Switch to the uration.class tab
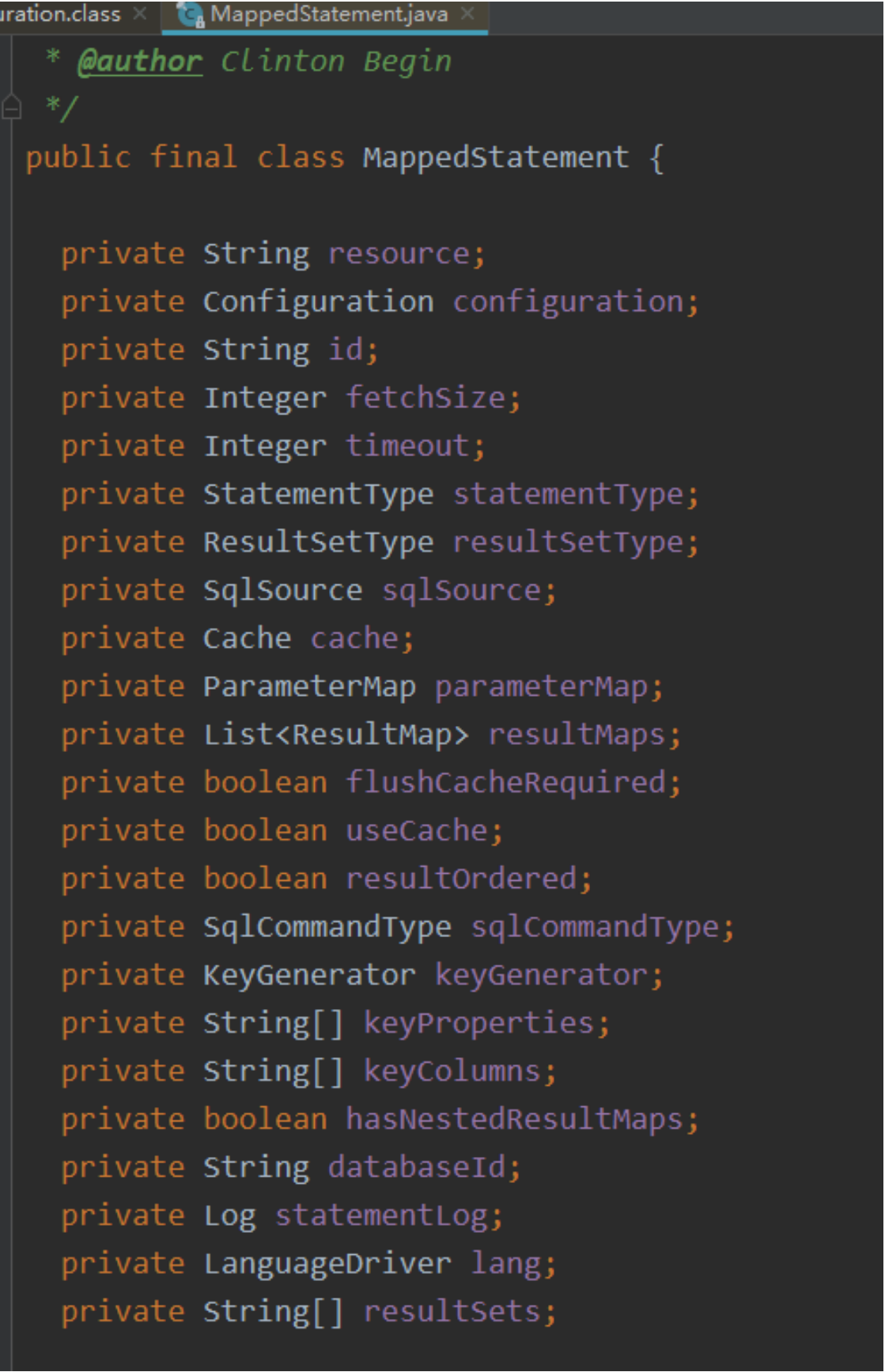The height and width of the screenshot is (1372, 885). [x=60, y=13]
